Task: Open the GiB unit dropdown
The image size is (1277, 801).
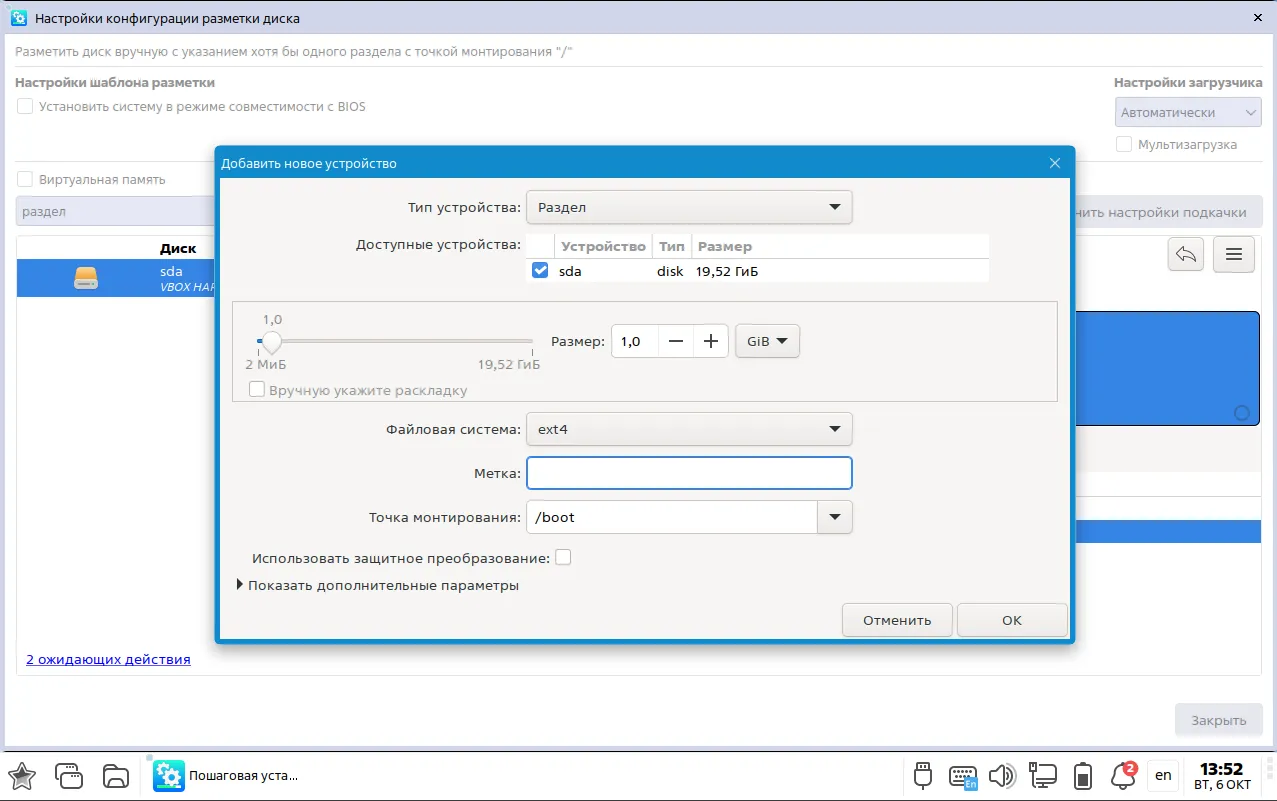Action: click(x=767, y=341)
